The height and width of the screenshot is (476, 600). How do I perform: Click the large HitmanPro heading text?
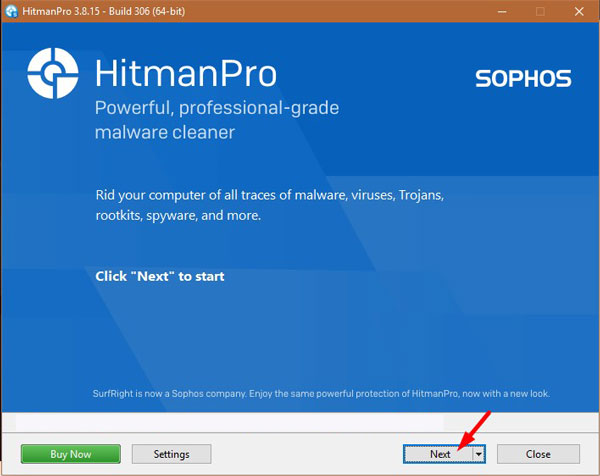pos(184,74)
